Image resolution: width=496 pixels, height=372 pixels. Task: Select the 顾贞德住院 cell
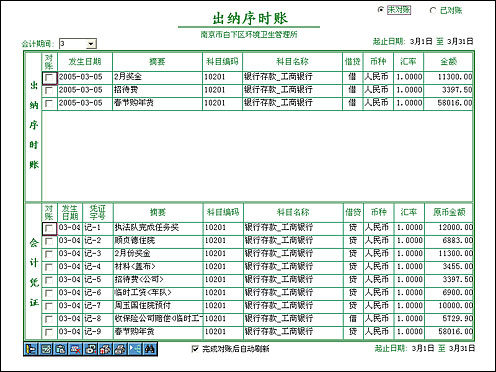158,241
